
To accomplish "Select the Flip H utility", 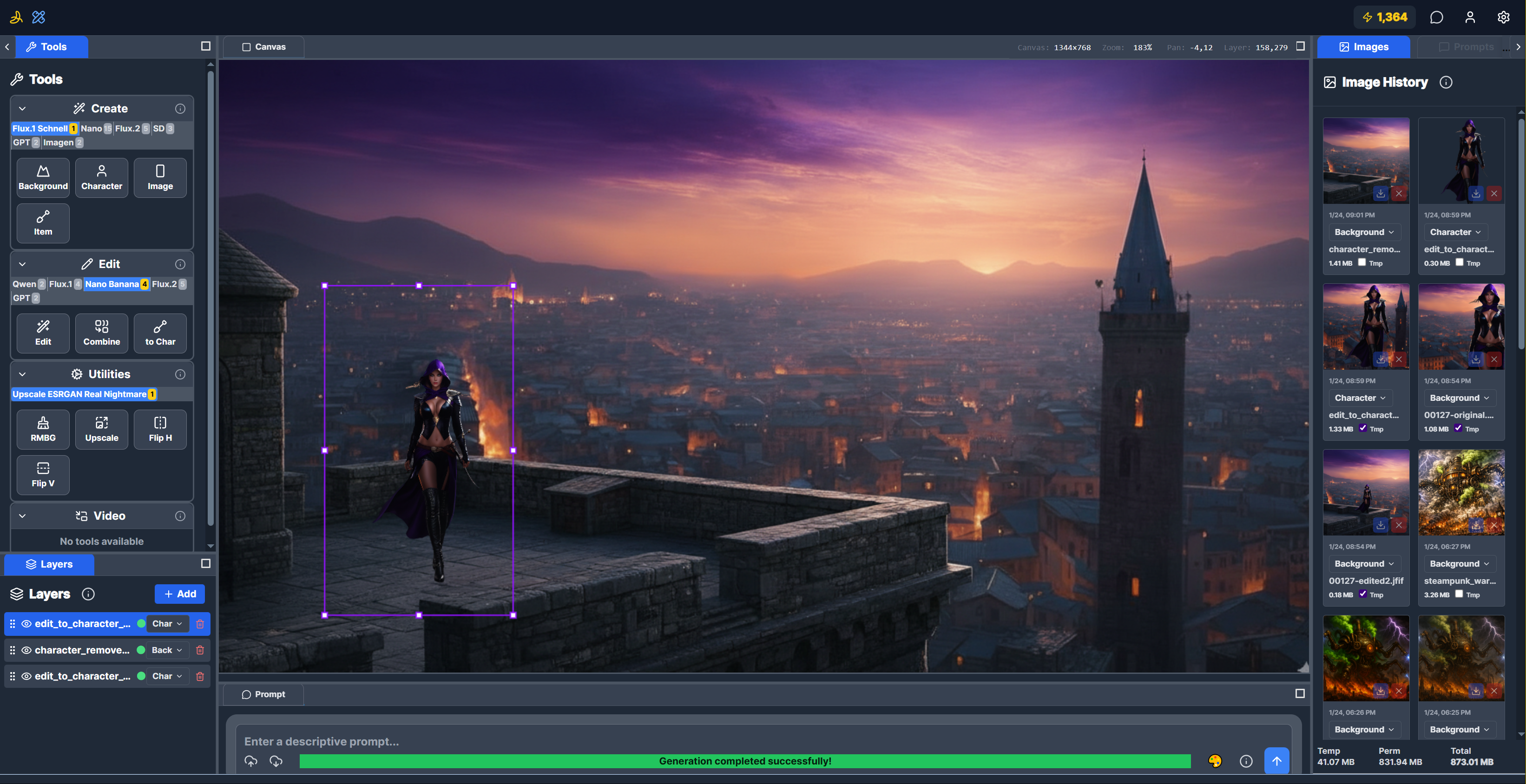I will pos(160,429).
